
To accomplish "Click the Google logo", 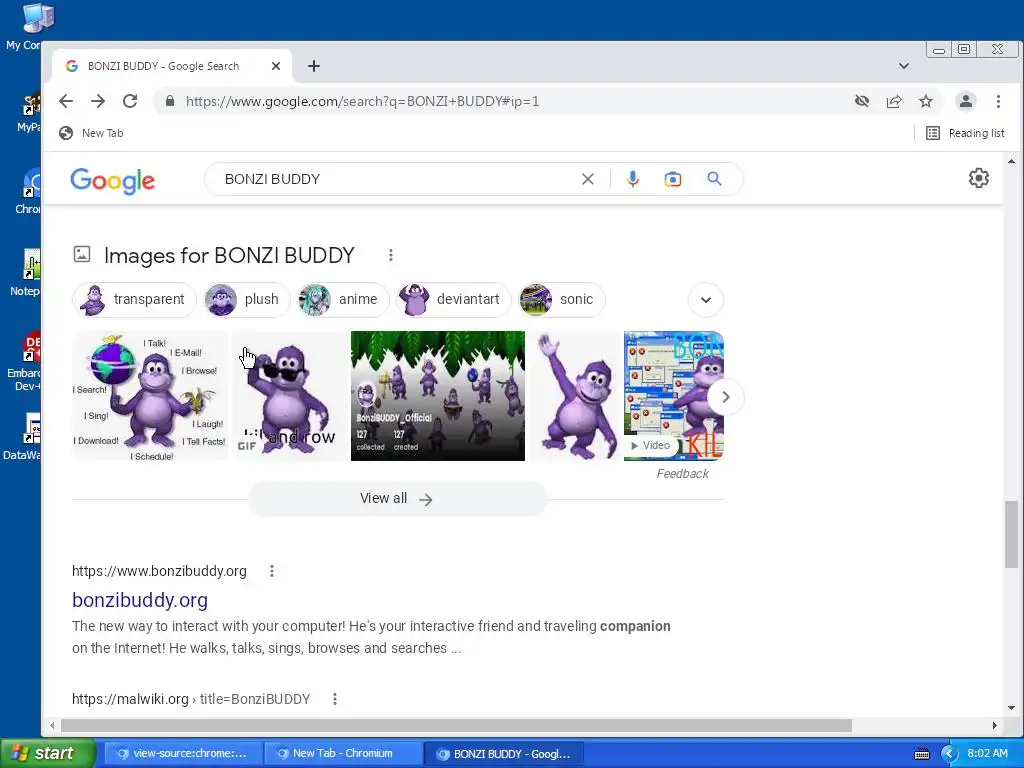I will 112,181.
